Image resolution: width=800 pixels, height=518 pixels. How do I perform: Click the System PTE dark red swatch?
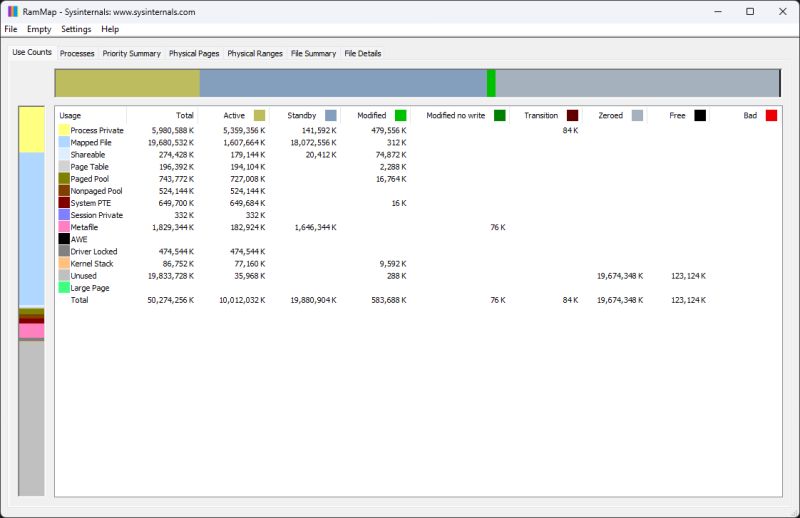[64, 203]
